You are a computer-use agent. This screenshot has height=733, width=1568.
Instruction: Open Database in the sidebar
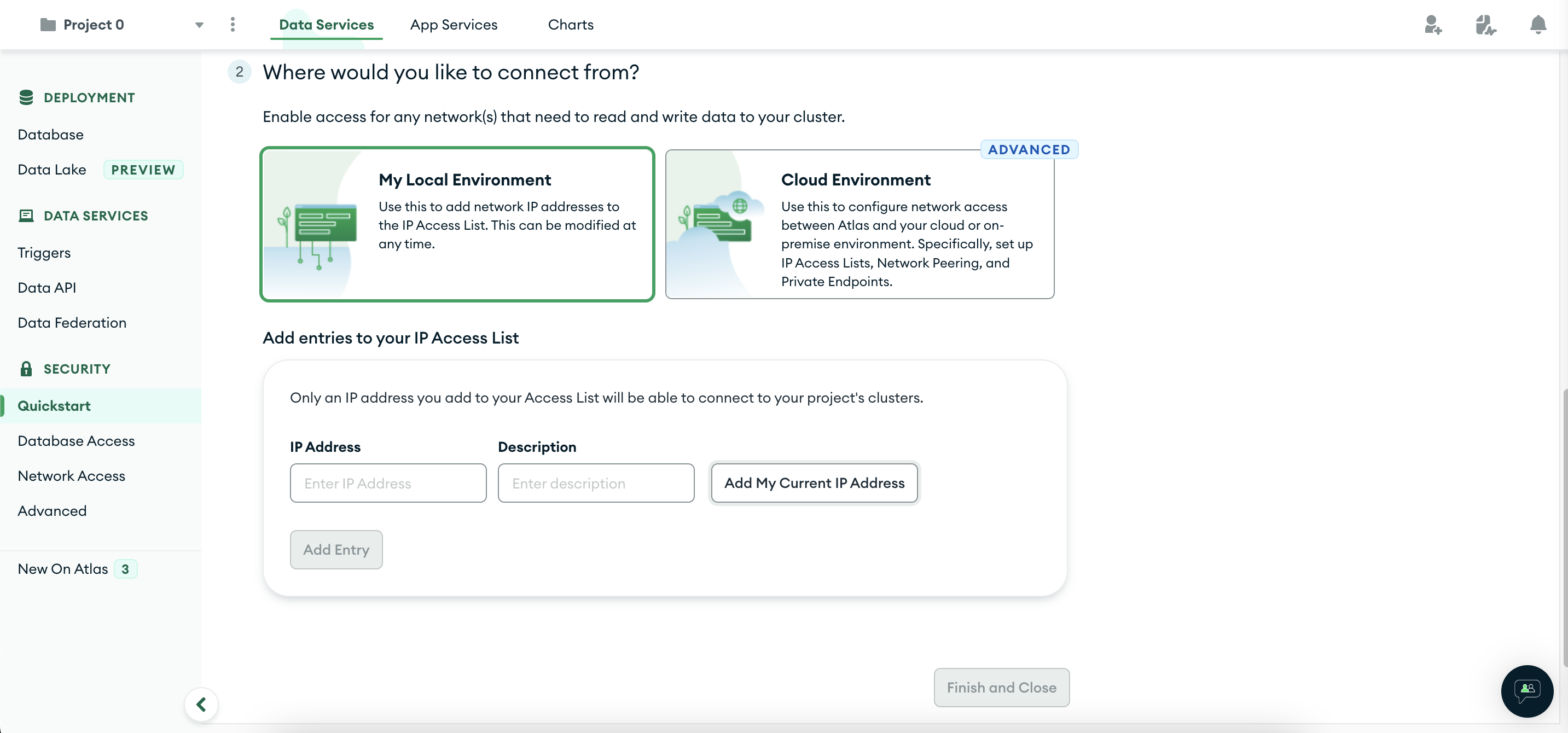click(50, 135)
